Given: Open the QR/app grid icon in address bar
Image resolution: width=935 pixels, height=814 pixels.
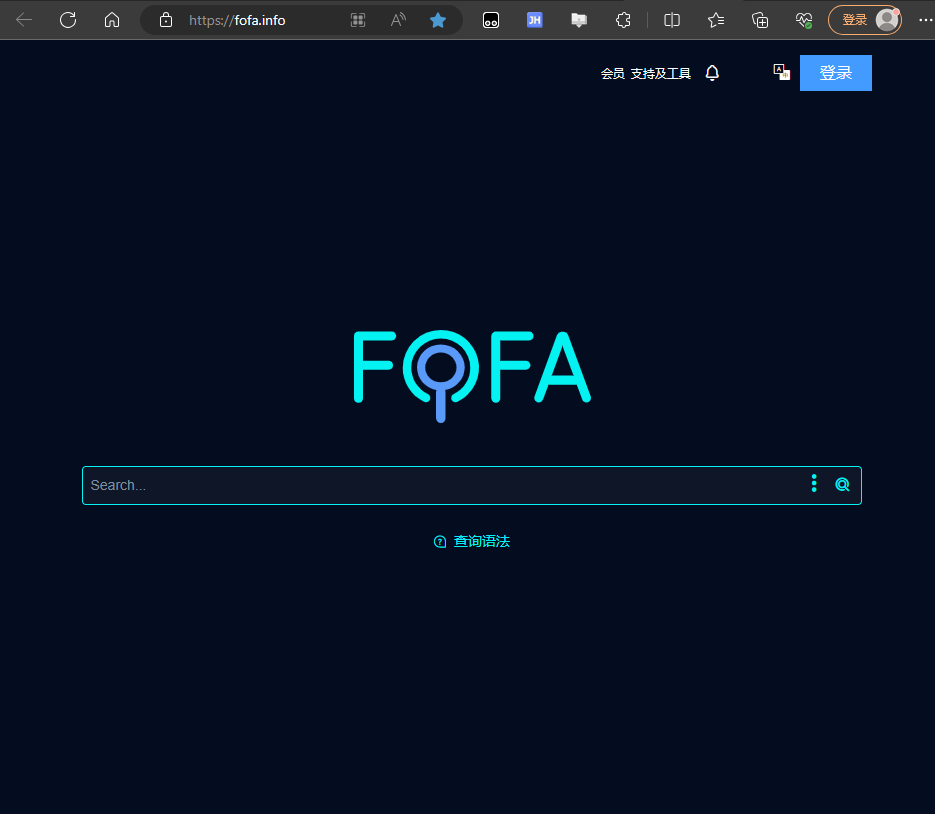Looking at the screenshot, I should point(358,20).
